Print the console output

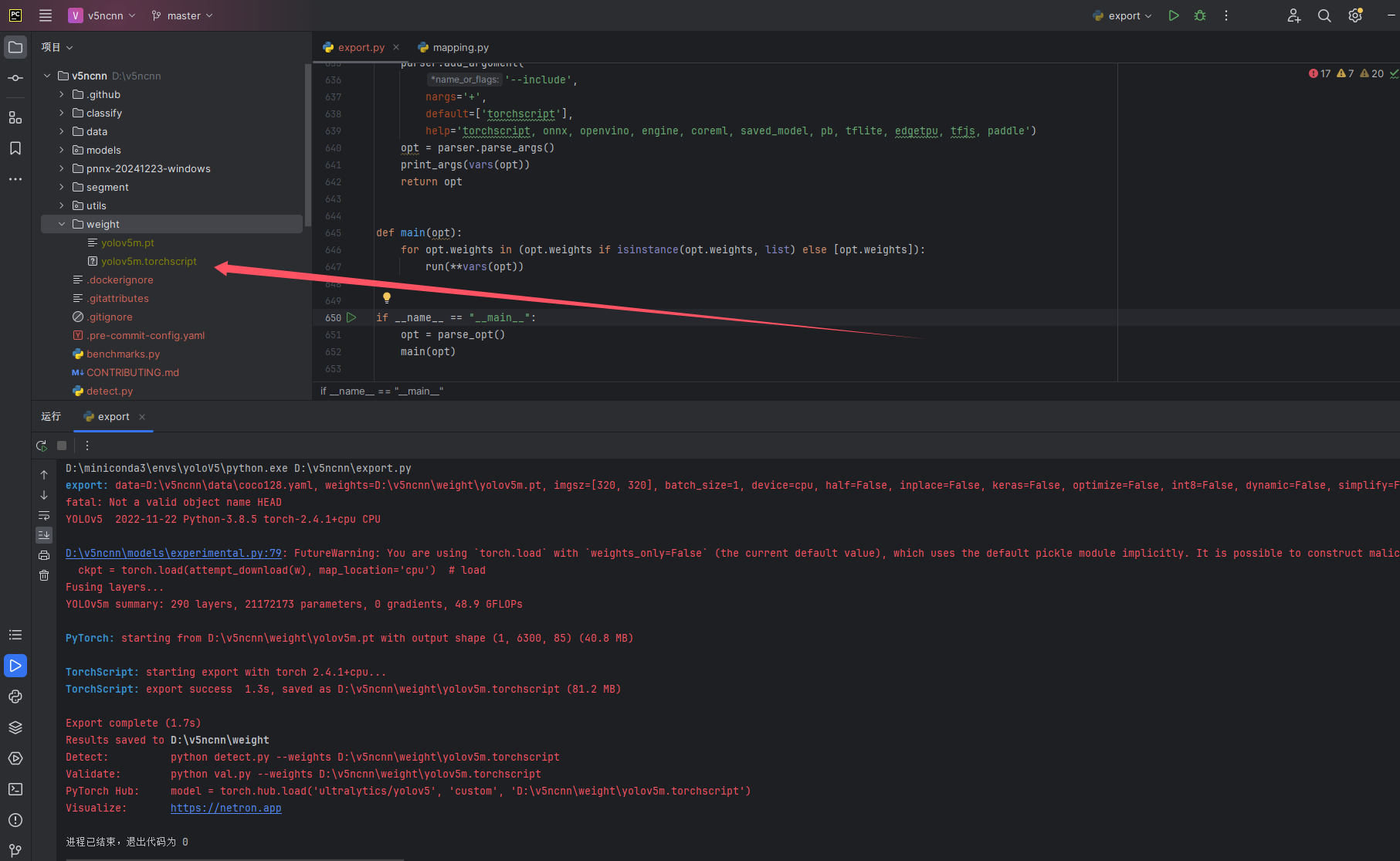click(x=44, y=555)
